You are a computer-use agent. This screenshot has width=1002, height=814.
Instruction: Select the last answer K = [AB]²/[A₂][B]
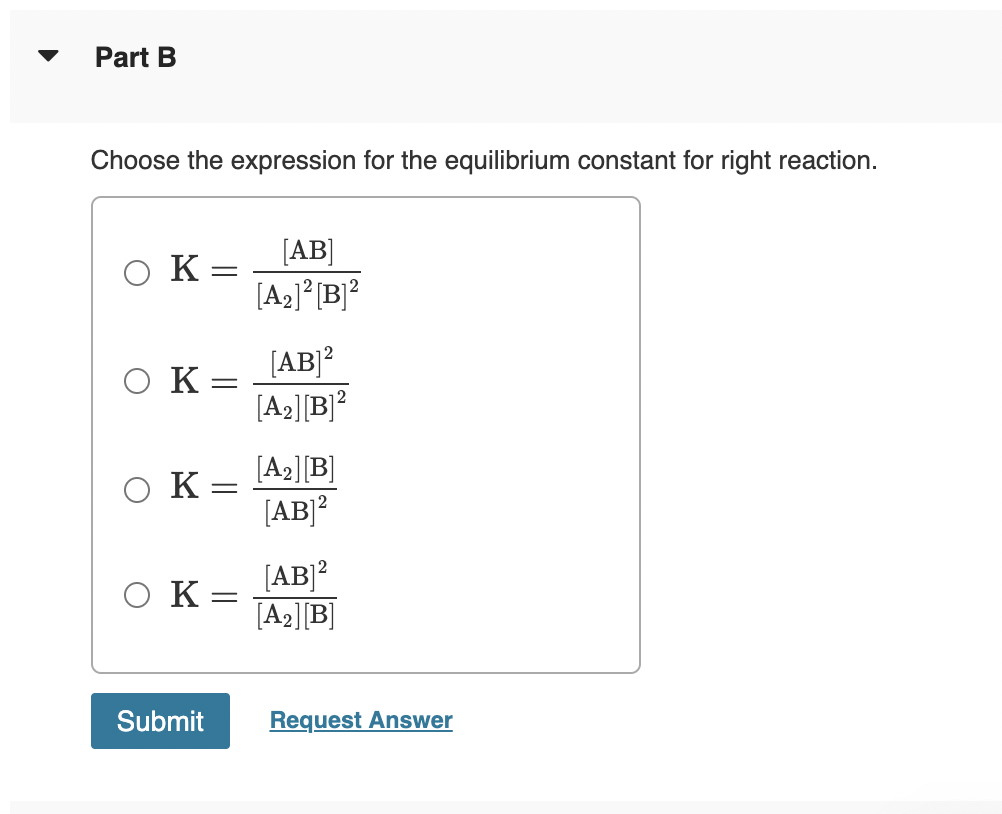(x=136, y=595)
